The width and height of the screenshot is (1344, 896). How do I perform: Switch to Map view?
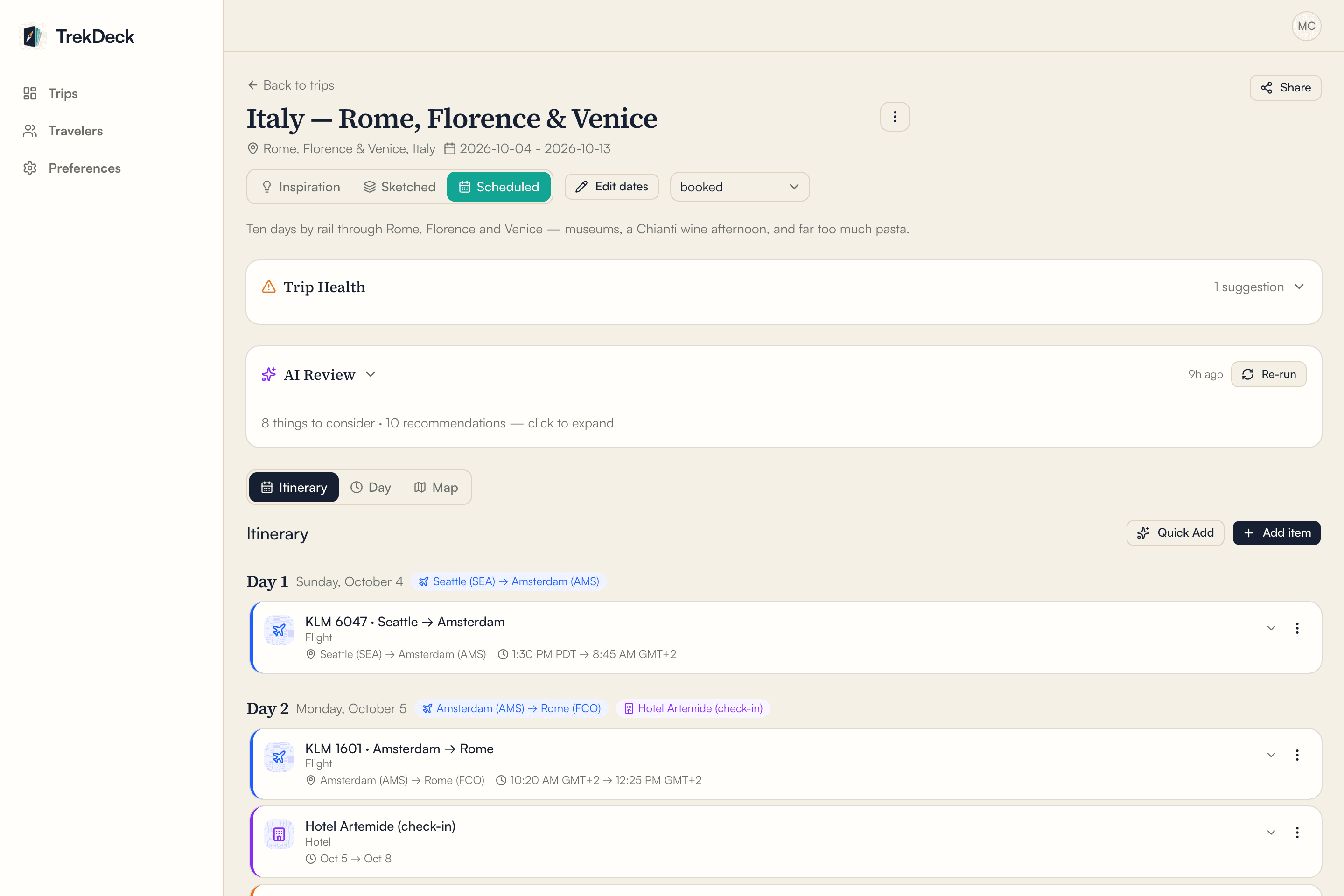[436, 487]
